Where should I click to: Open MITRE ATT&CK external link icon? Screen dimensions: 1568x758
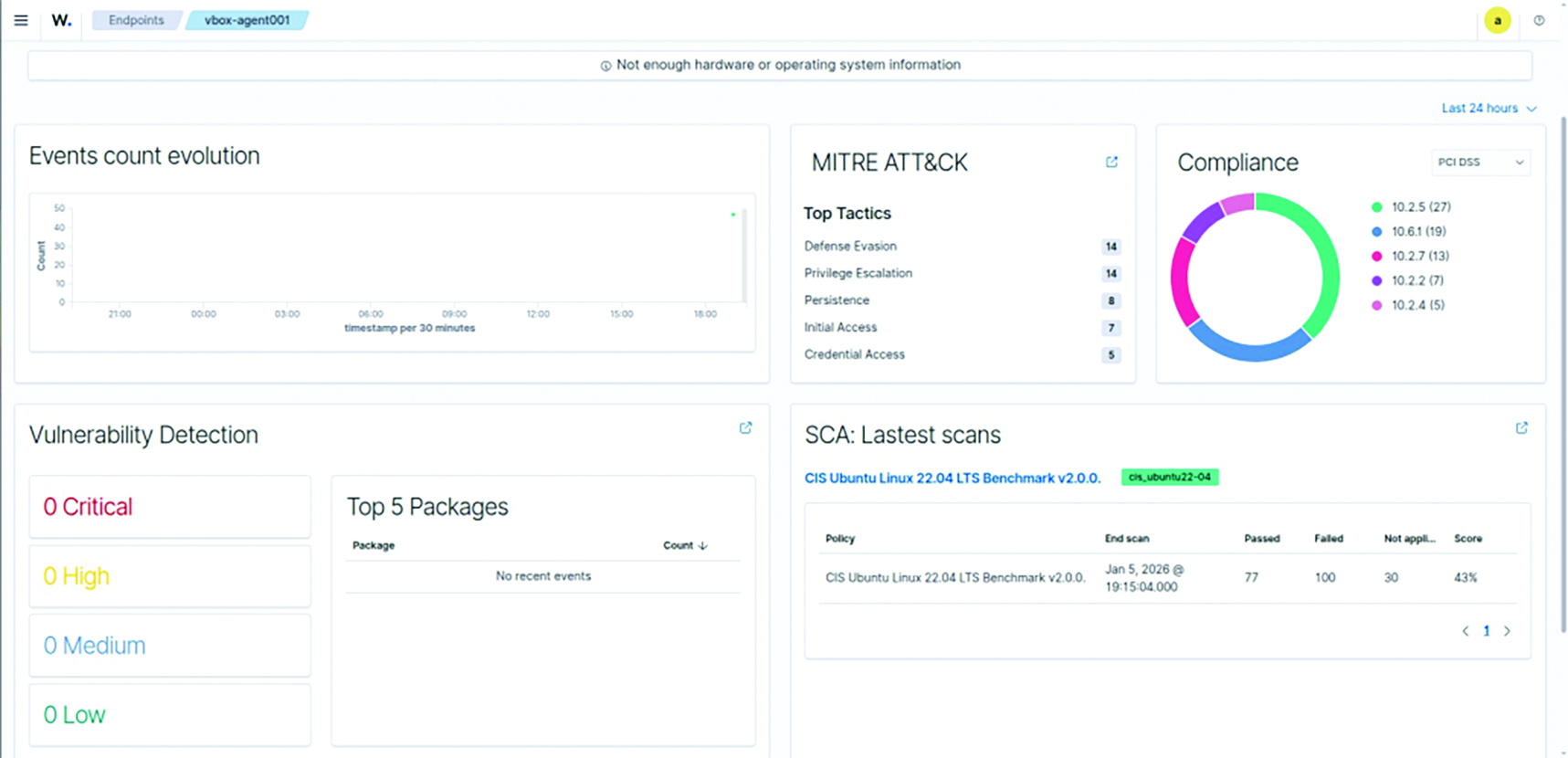pyautogui.click(x=1111, y=162)
